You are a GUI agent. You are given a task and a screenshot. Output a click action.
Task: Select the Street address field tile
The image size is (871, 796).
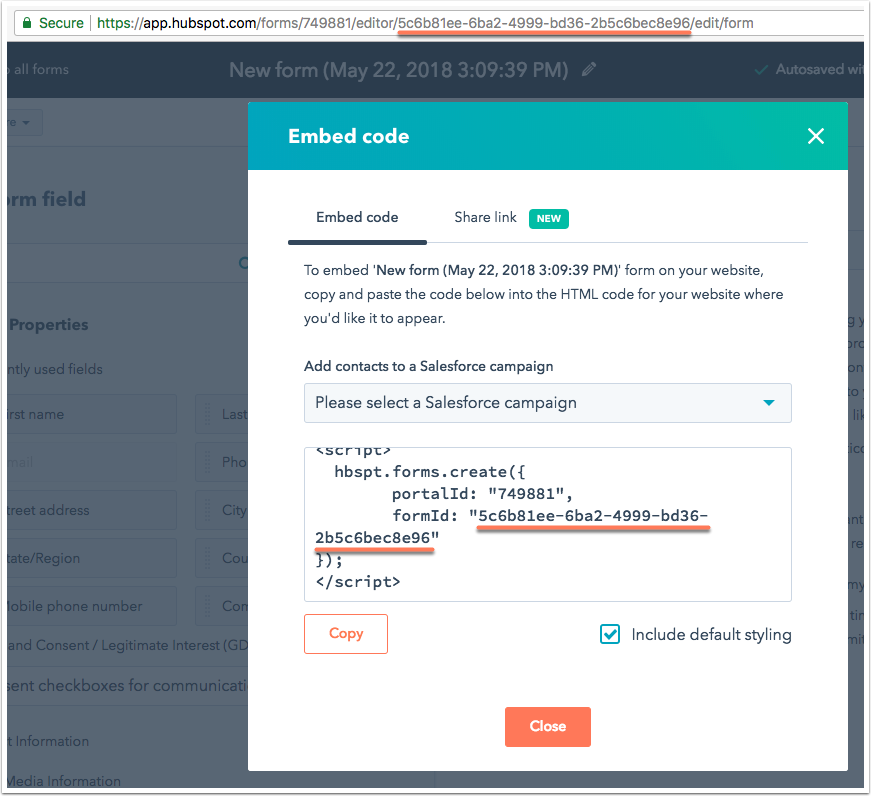tap(92, 510)
